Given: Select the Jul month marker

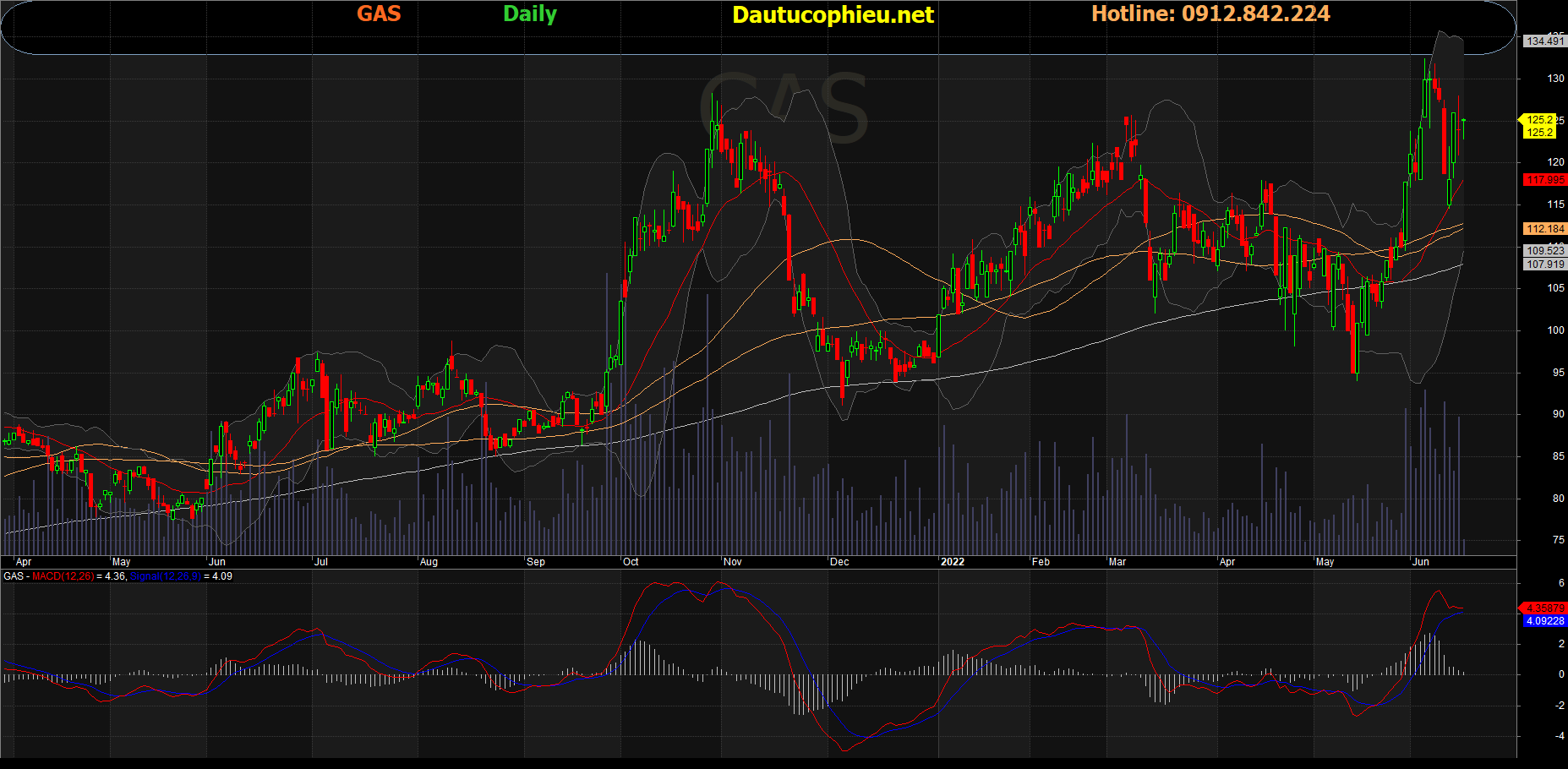Looking at the screenshot, I should click(x=320, y=562).
